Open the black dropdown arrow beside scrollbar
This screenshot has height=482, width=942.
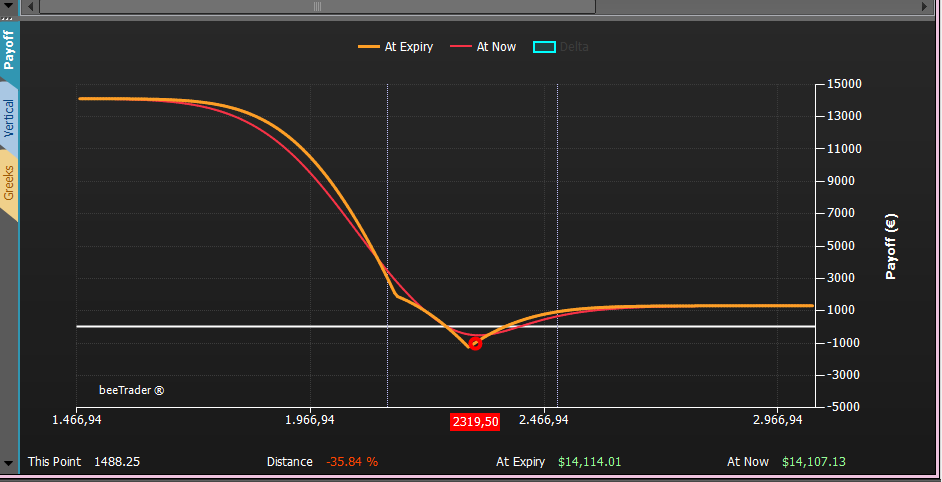tap(8, 5)
